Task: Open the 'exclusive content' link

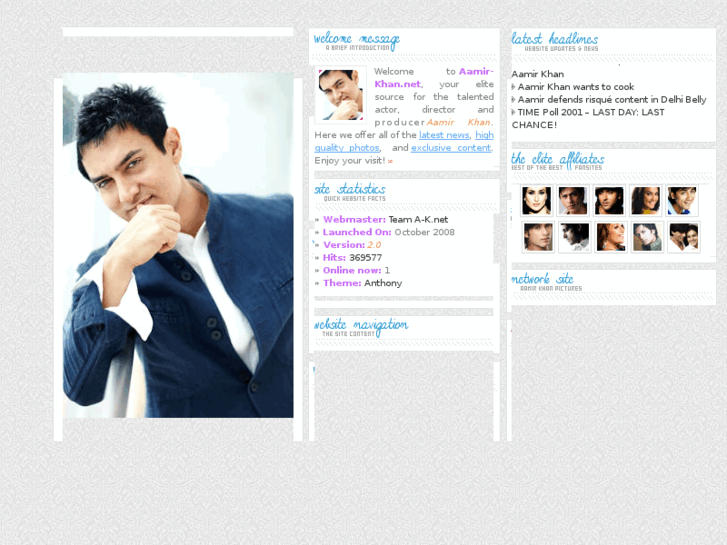Action: (x=451, y=148)
